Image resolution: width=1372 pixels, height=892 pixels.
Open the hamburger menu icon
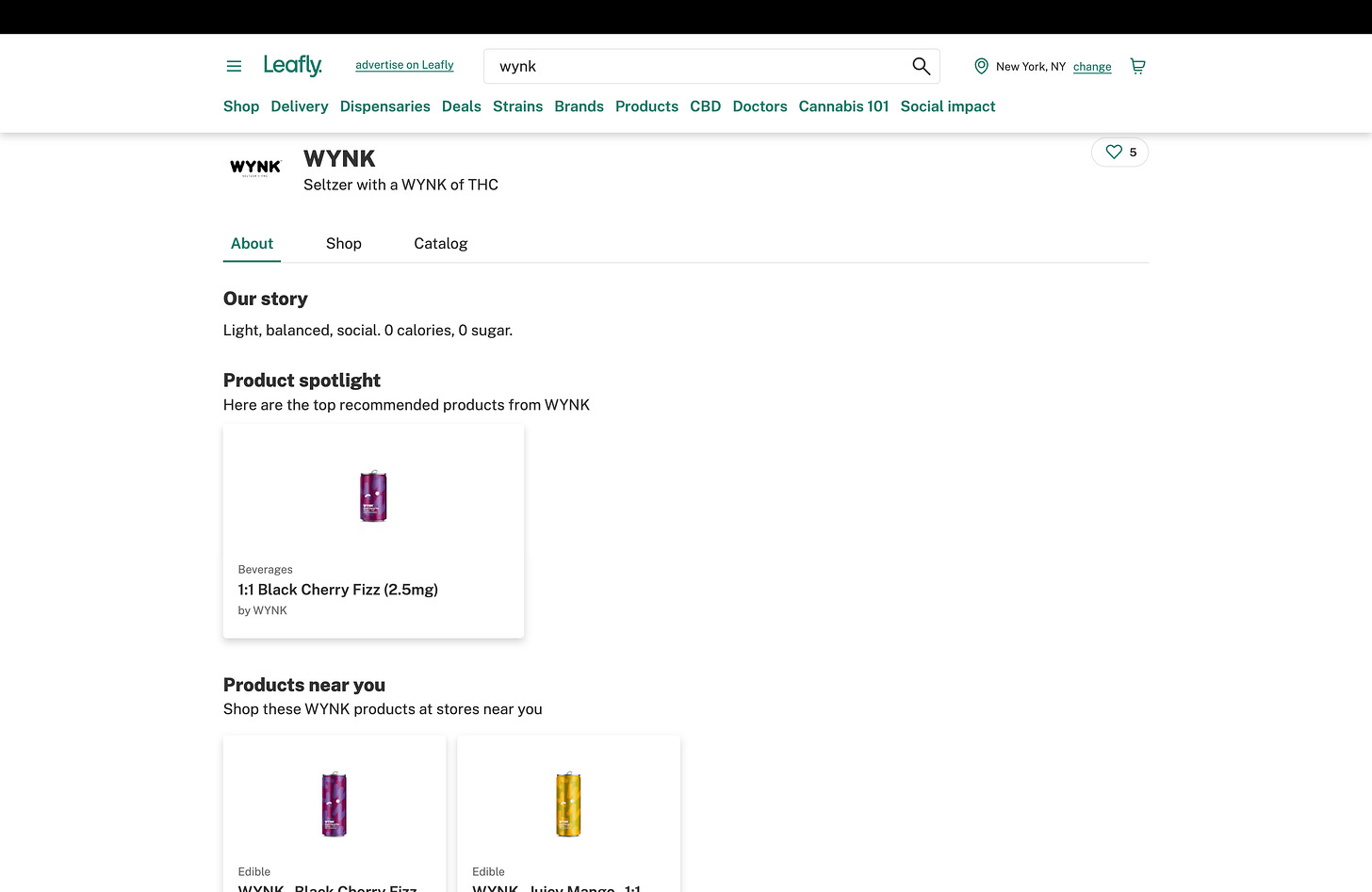pyautogui.click(x=234, y=66)
